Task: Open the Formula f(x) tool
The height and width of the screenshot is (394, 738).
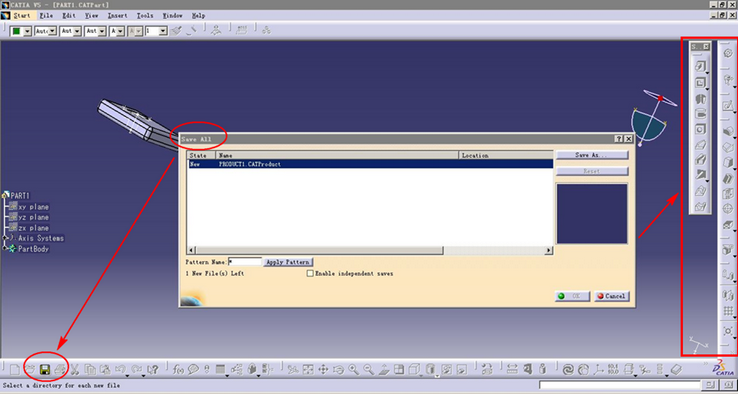Action: [x=178, y=370]
